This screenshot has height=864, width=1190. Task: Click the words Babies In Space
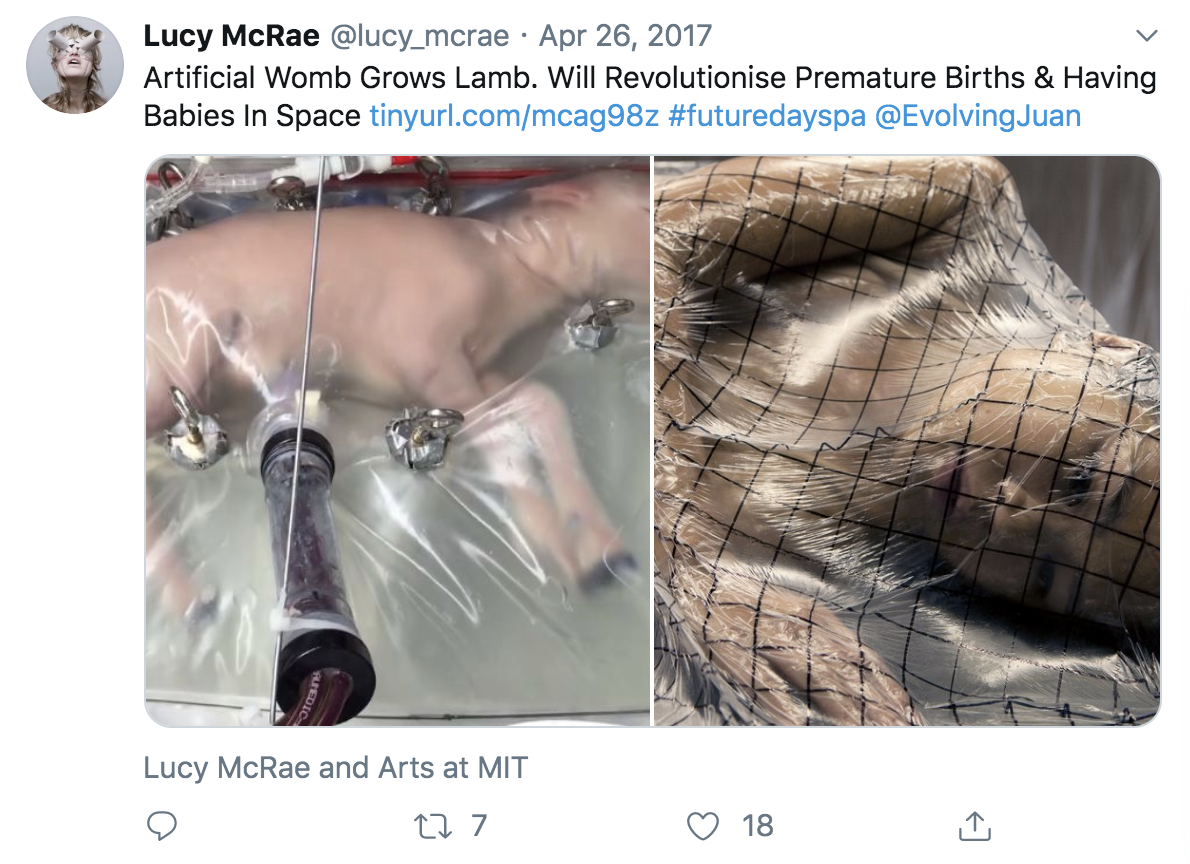point(252,116)
